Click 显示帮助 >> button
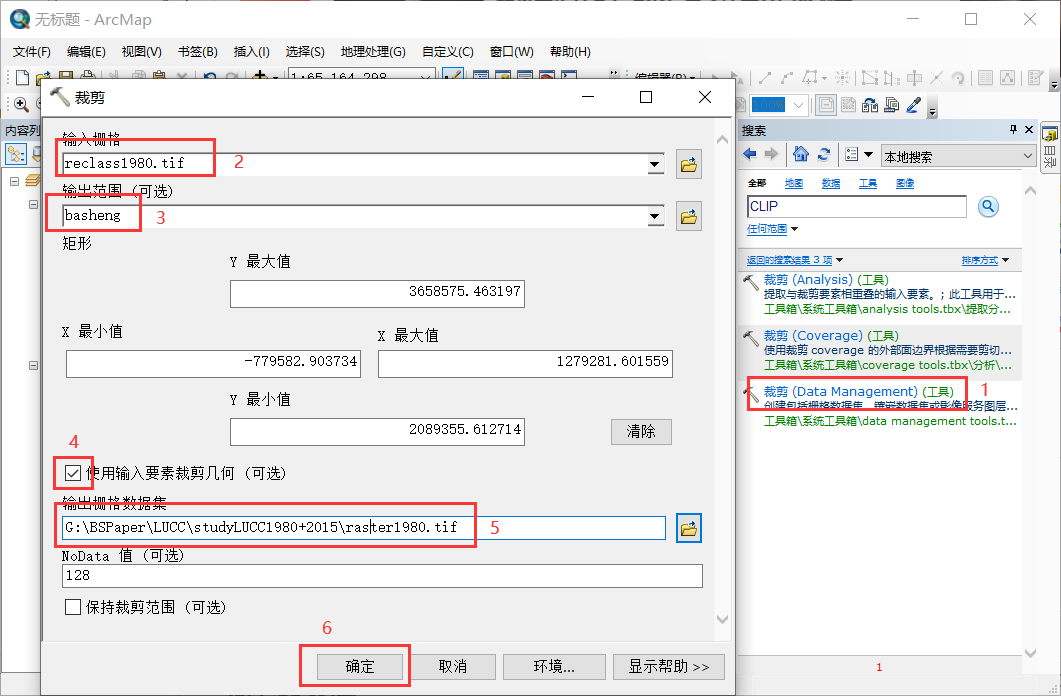The height and width of the screenshot is (696, 1061). 669,667
